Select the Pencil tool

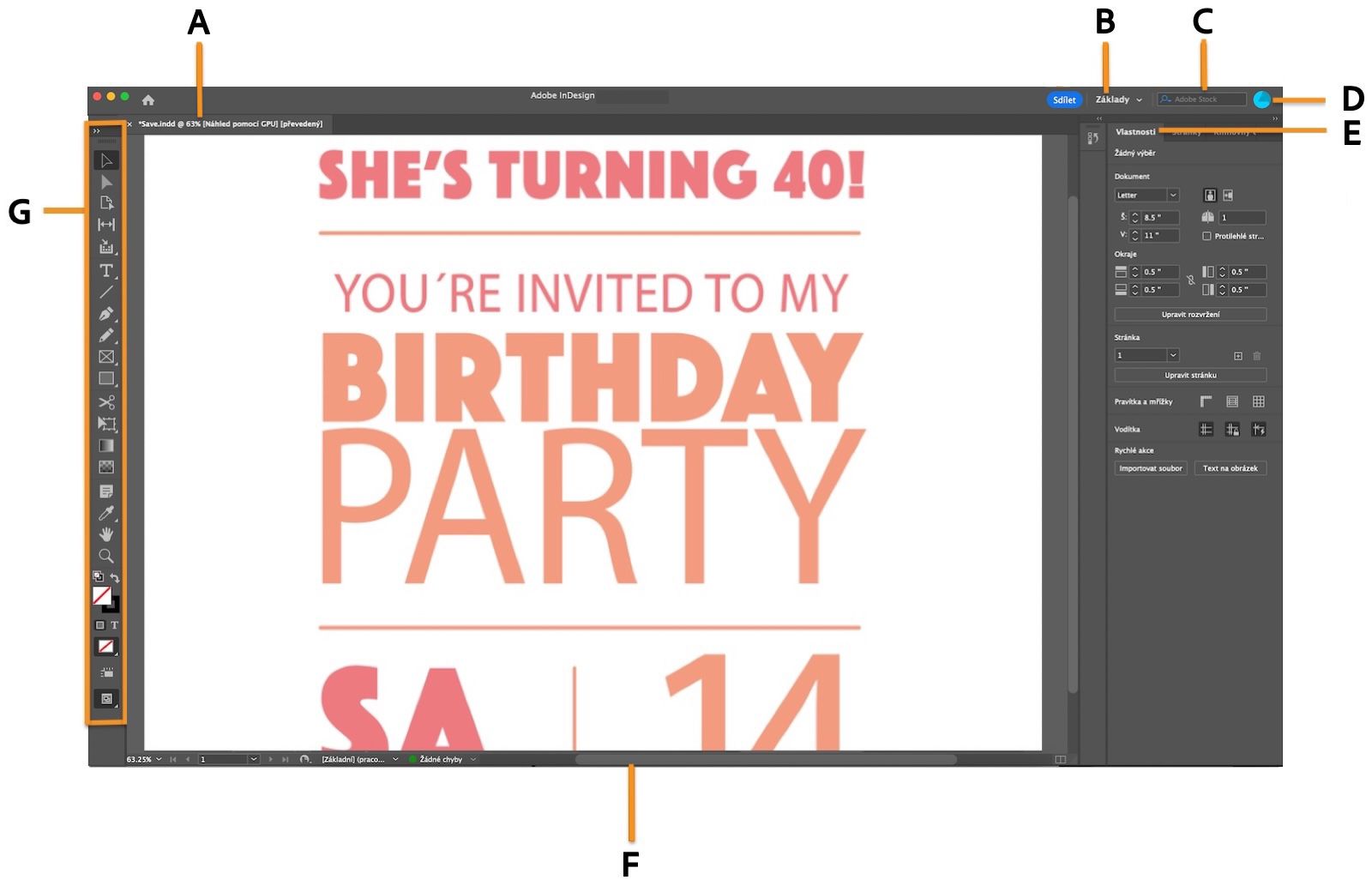tap(106, 335)
